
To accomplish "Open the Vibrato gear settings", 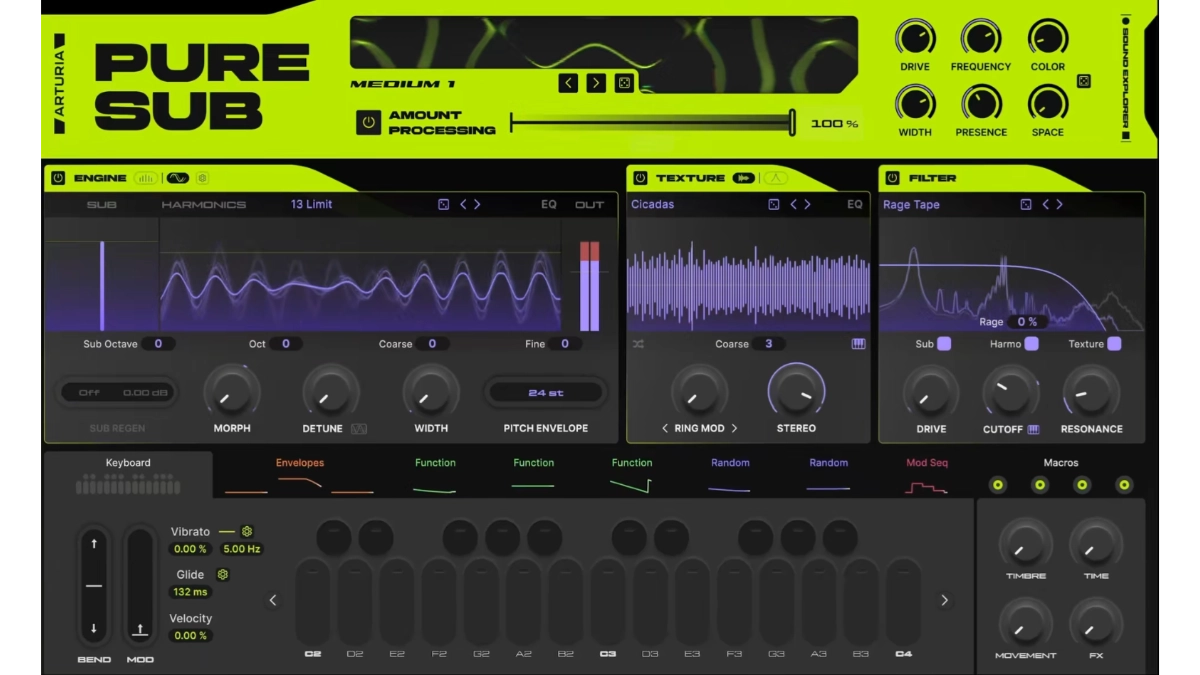I will pos(247,531).
